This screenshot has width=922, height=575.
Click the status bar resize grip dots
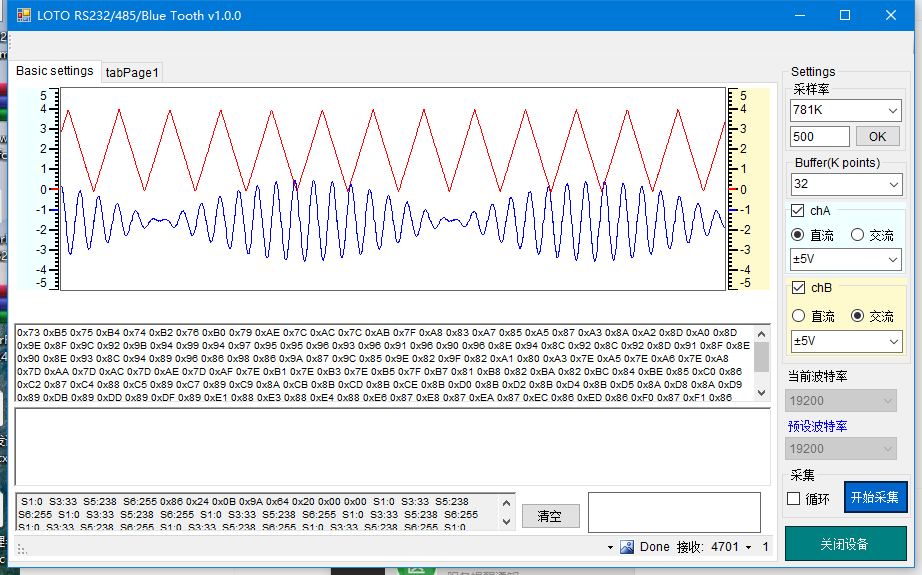(x=22, y=549)
